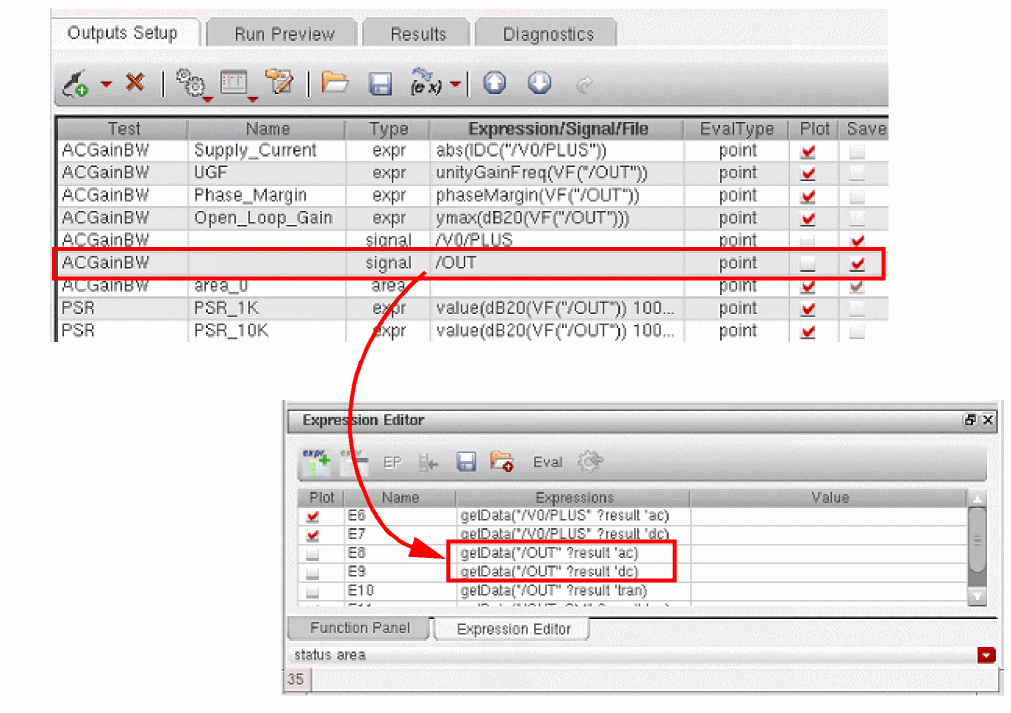The height and width of the screenshot is (713, 1011).
Task: Open the dropdown arrow beside the add output icon
Action: click(x=106, y=84)
